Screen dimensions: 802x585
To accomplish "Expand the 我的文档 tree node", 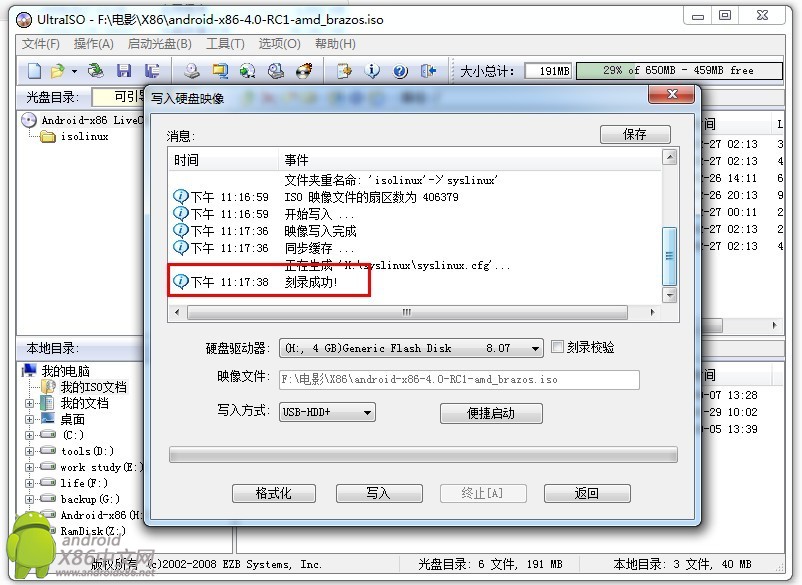I will (x=30, y=403).
